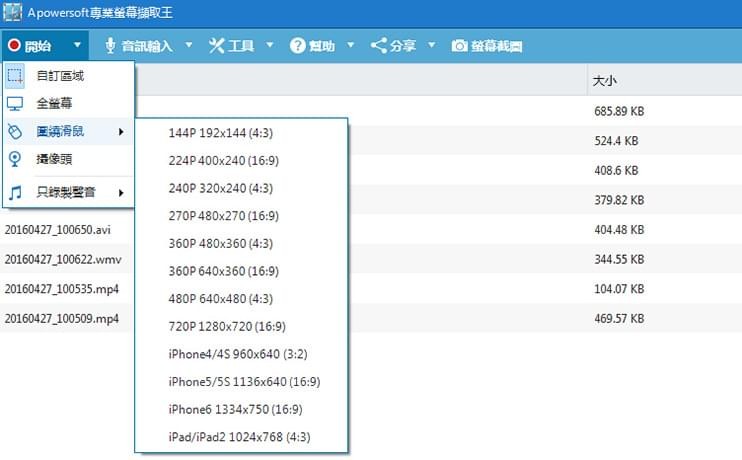The width and height of the screenshot is (742, 460).
Task: Click the question mark help icon
Action: pos(297,45)
